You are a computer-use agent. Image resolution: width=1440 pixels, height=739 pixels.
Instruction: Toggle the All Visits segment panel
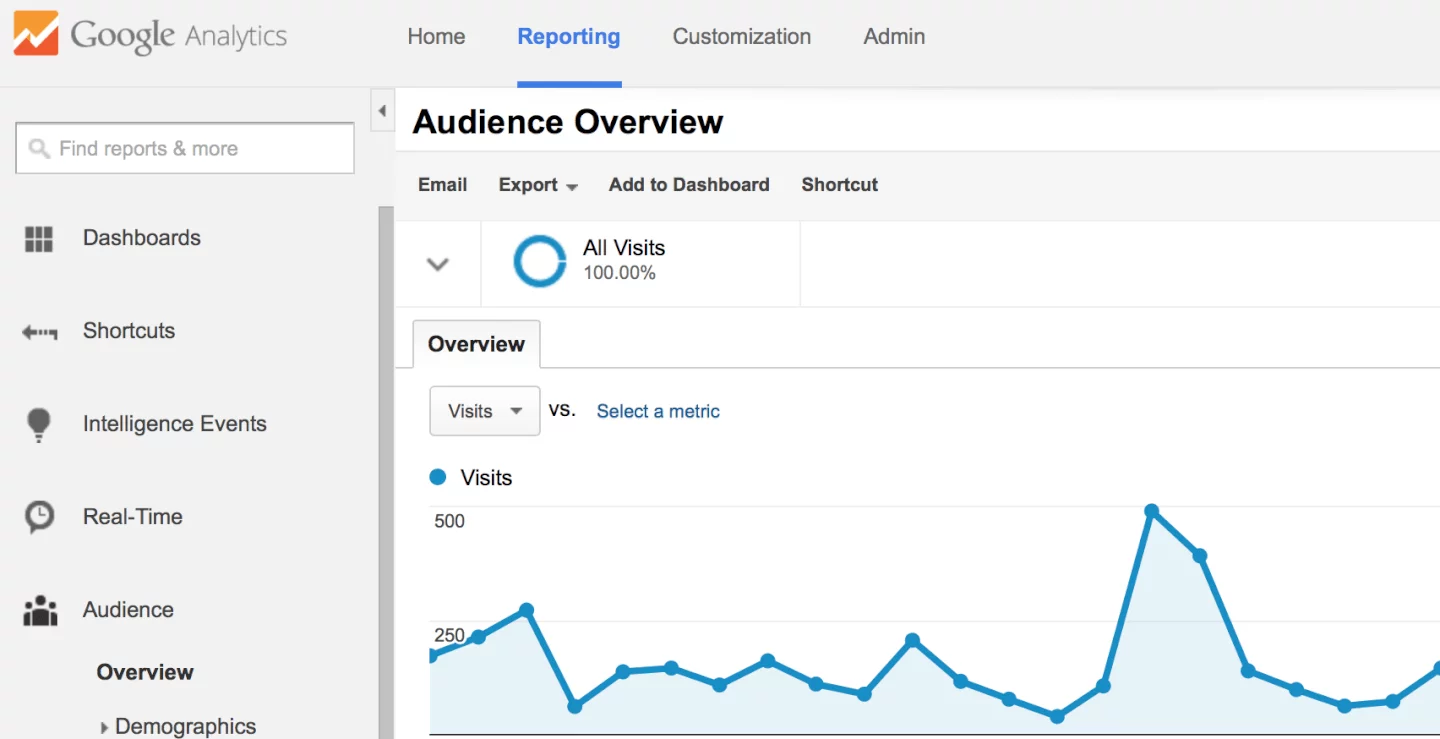point(437,263)
